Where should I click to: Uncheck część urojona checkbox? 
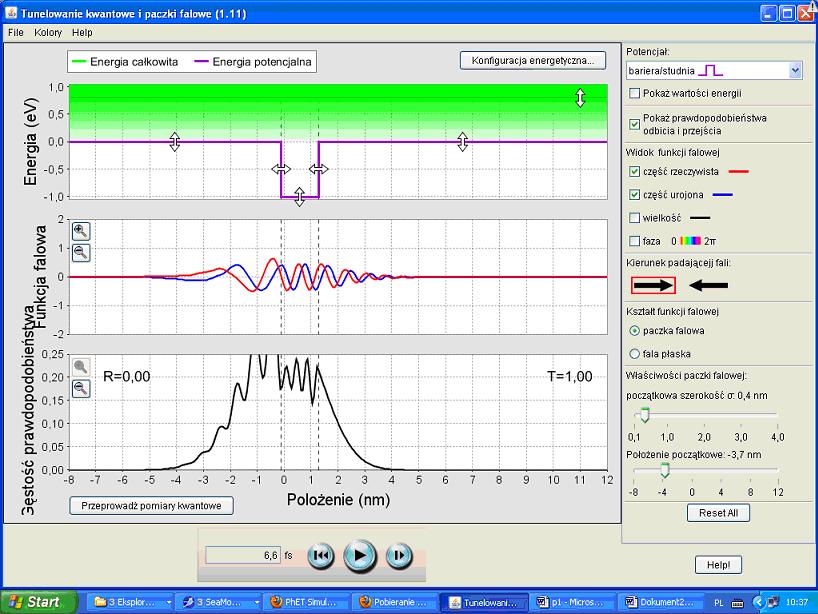[x=634, y=195]
